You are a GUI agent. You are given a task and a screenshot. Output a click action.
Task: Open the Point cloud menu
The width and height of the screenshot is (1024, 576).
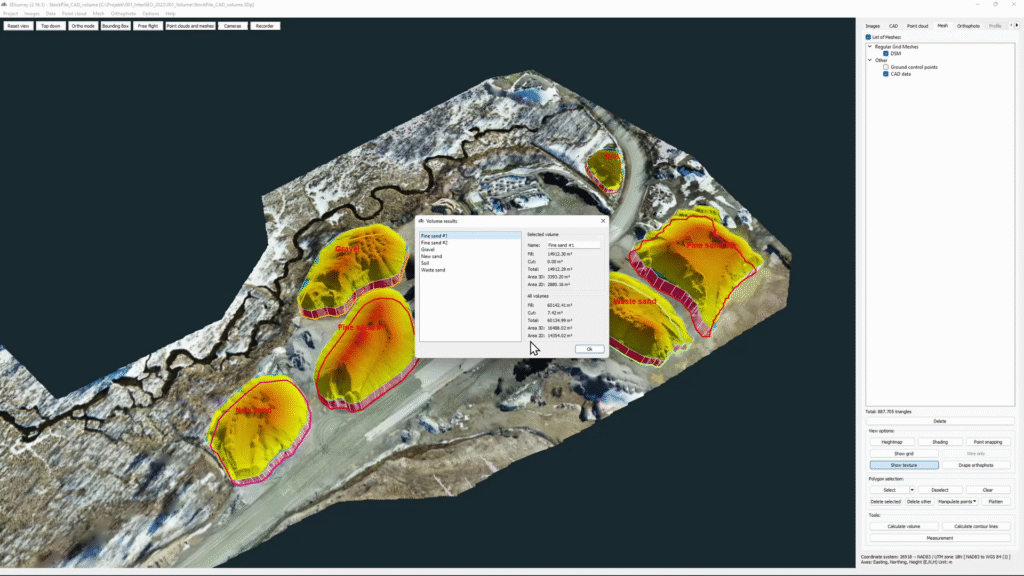coord(74,14)
